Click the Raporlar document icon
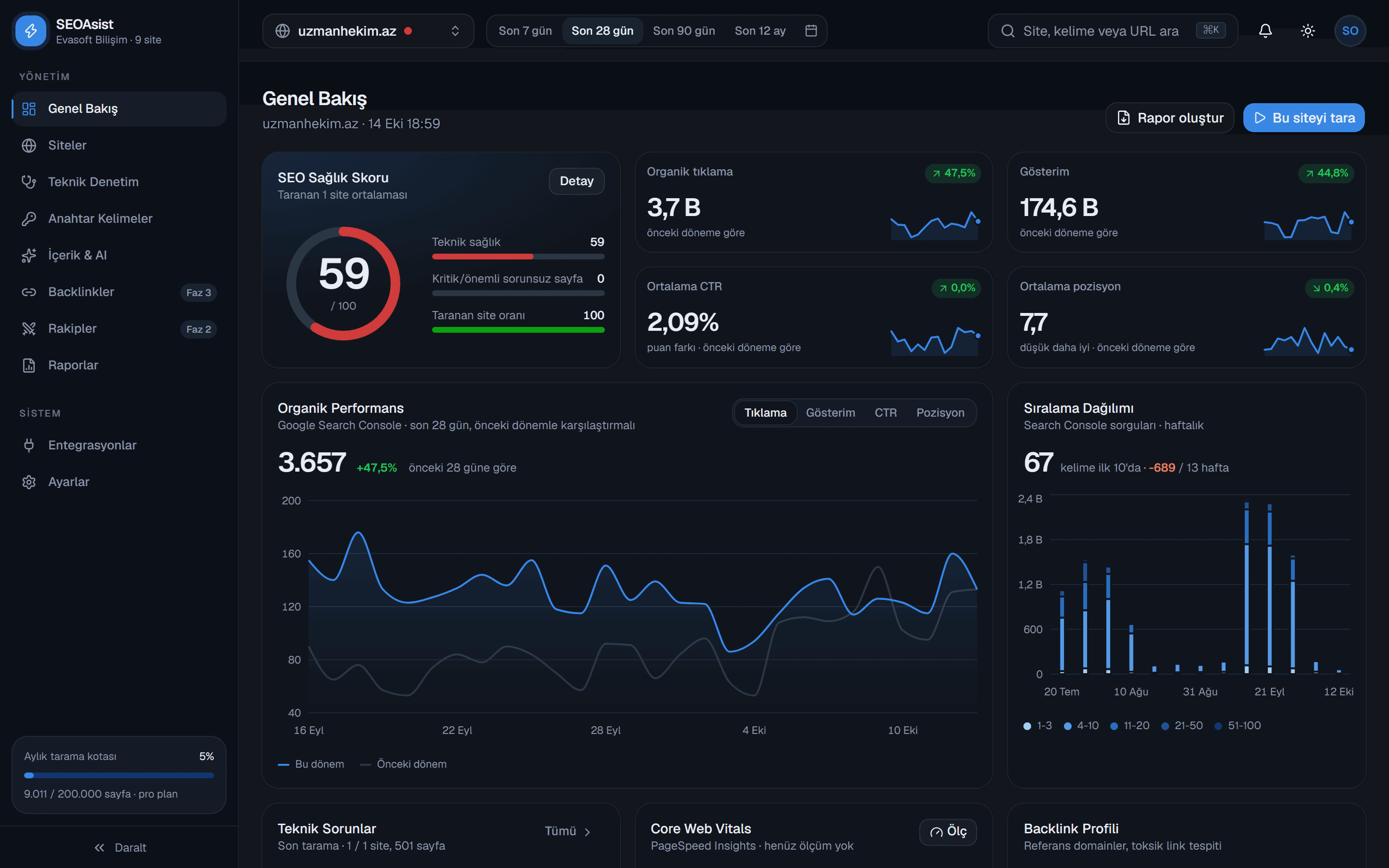 tap(29, 366)
